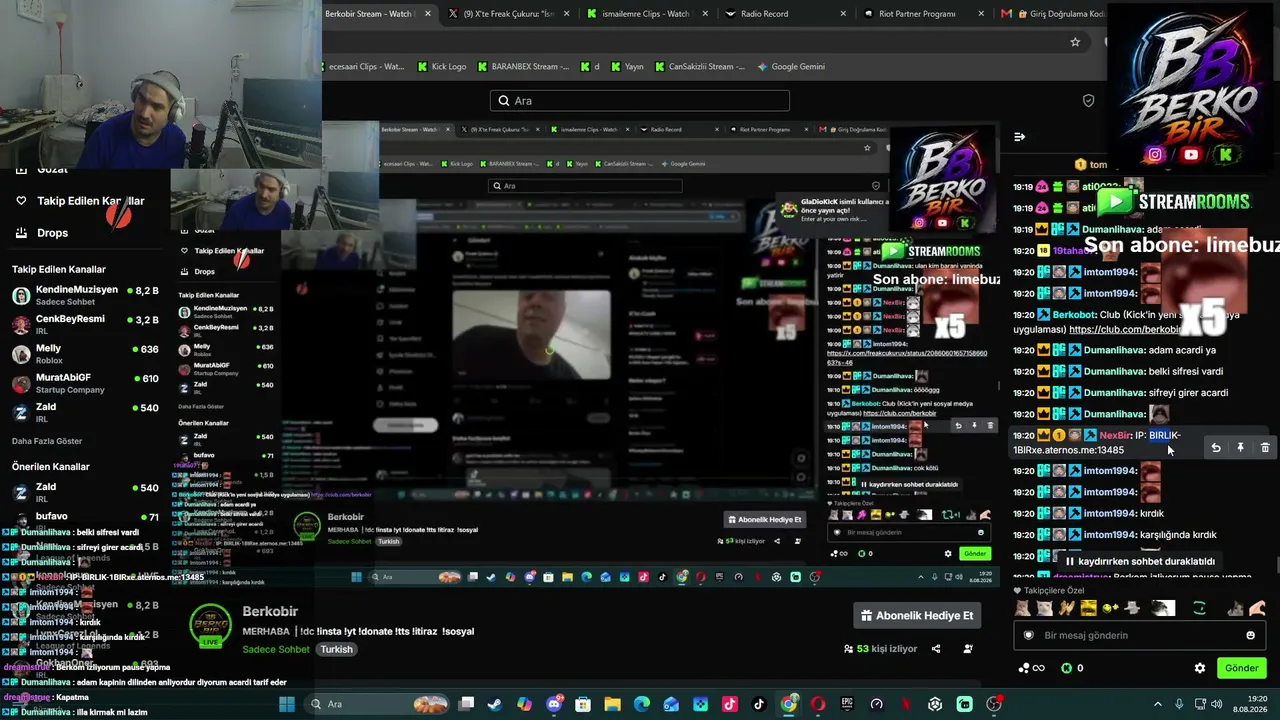Image resolution: width=1280 pixels, height=720 pixels.
Task: Open the club.com/berkobir link in chat
Action: click(1125, 329)
